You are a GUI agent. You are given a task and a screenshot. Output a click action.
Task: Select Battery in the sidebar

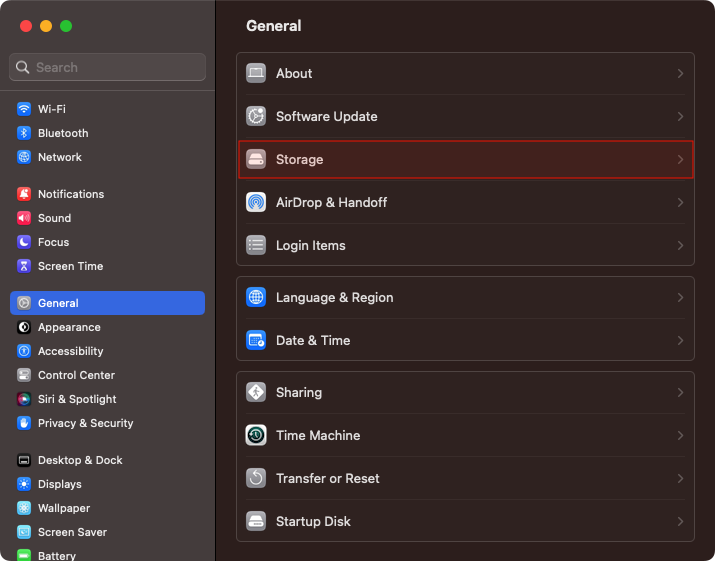pyautogui.click(x=57, y=555)
